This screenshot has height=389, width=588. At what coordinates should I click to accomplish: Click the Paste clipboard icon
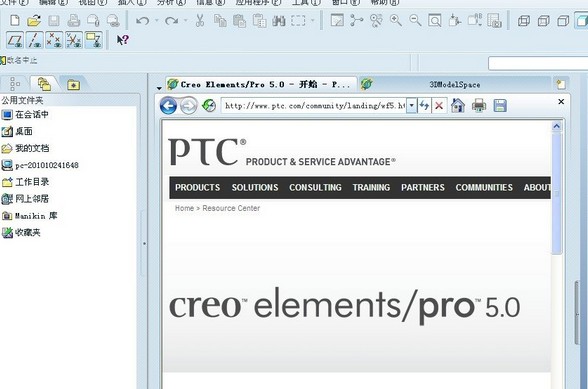coord(239,20)
